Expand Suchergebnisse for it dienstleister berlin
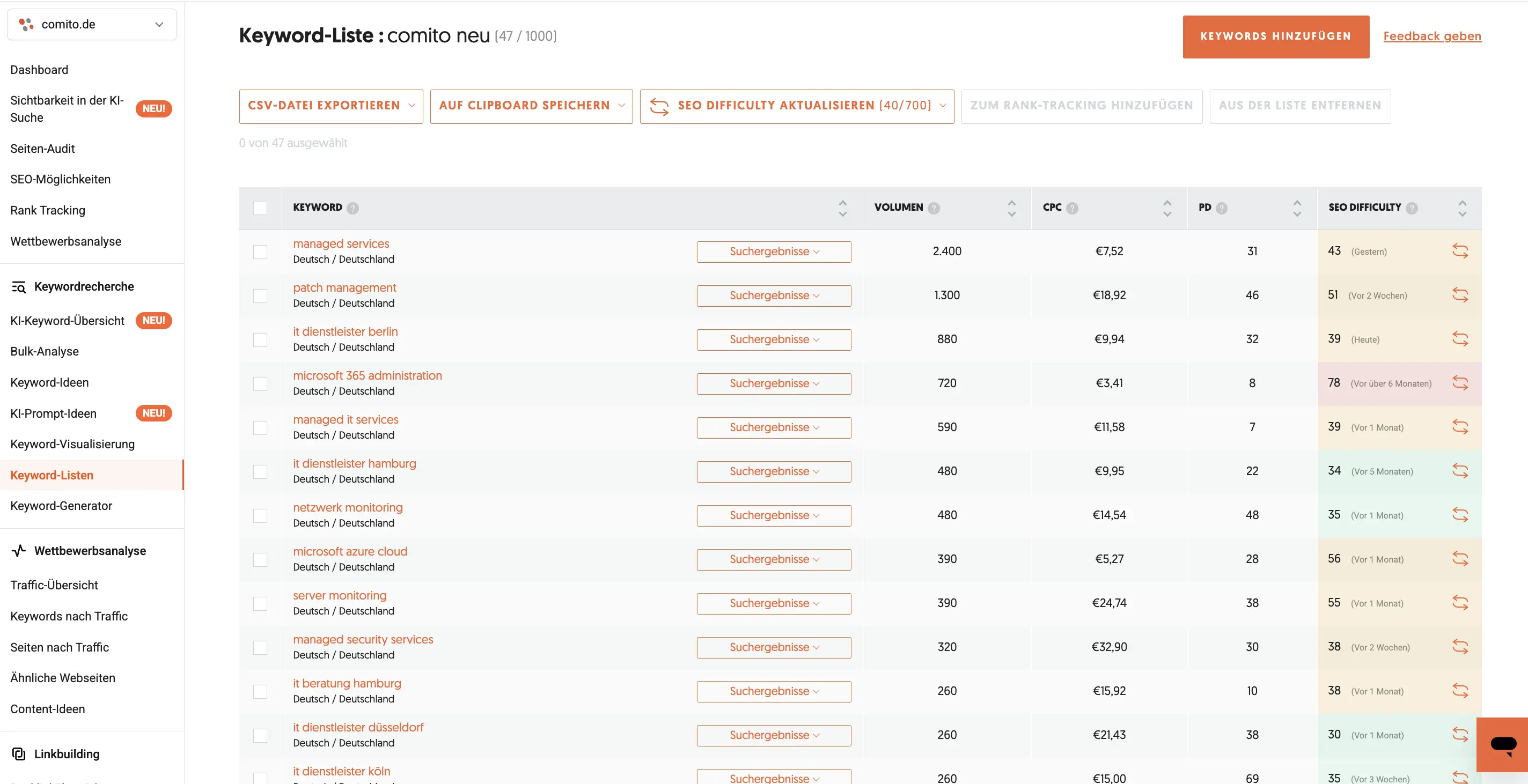 click(774, 339)
